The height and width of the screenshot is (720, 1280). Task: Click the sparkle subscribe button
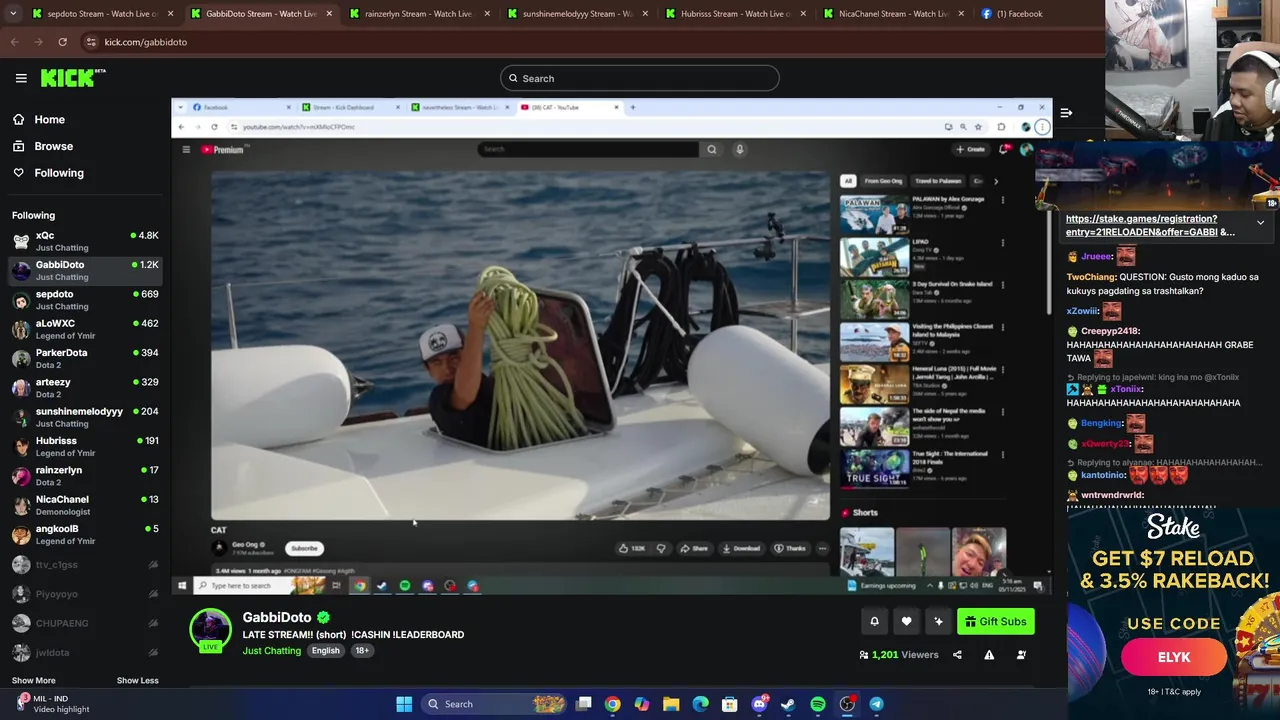point(938,622)
